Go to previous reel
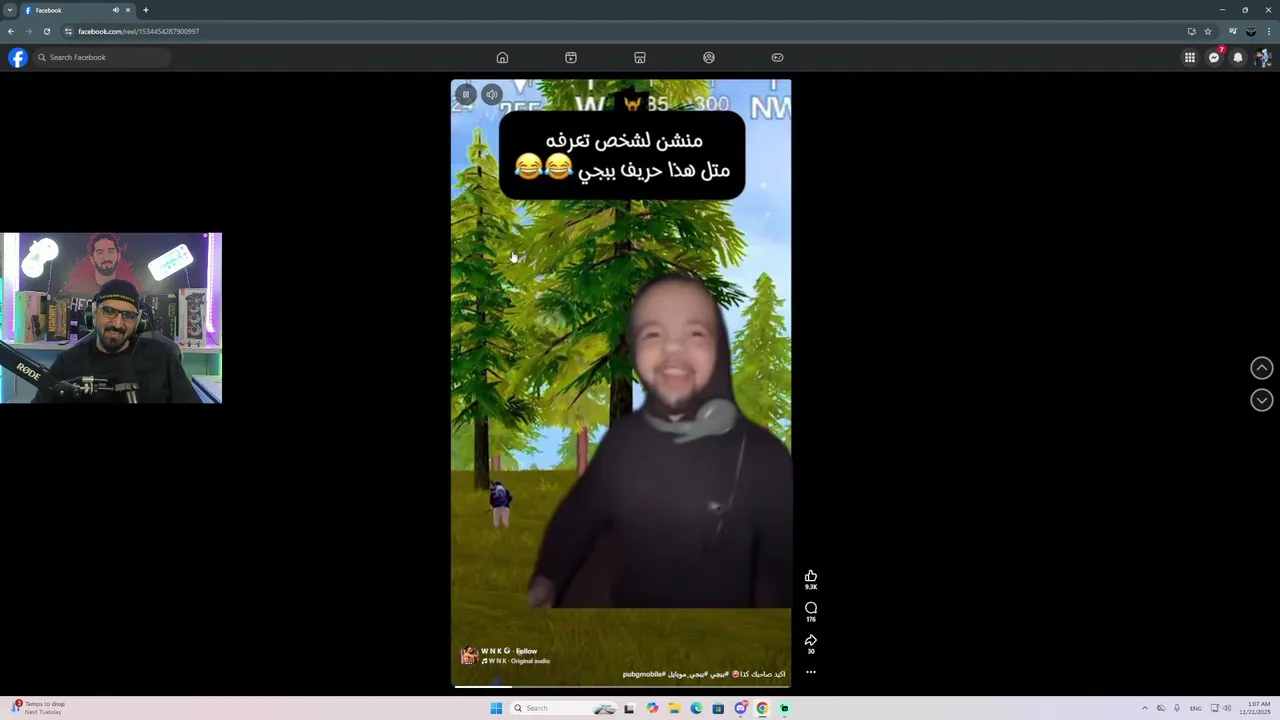Screen dimensions: 1280x720 1262,368
